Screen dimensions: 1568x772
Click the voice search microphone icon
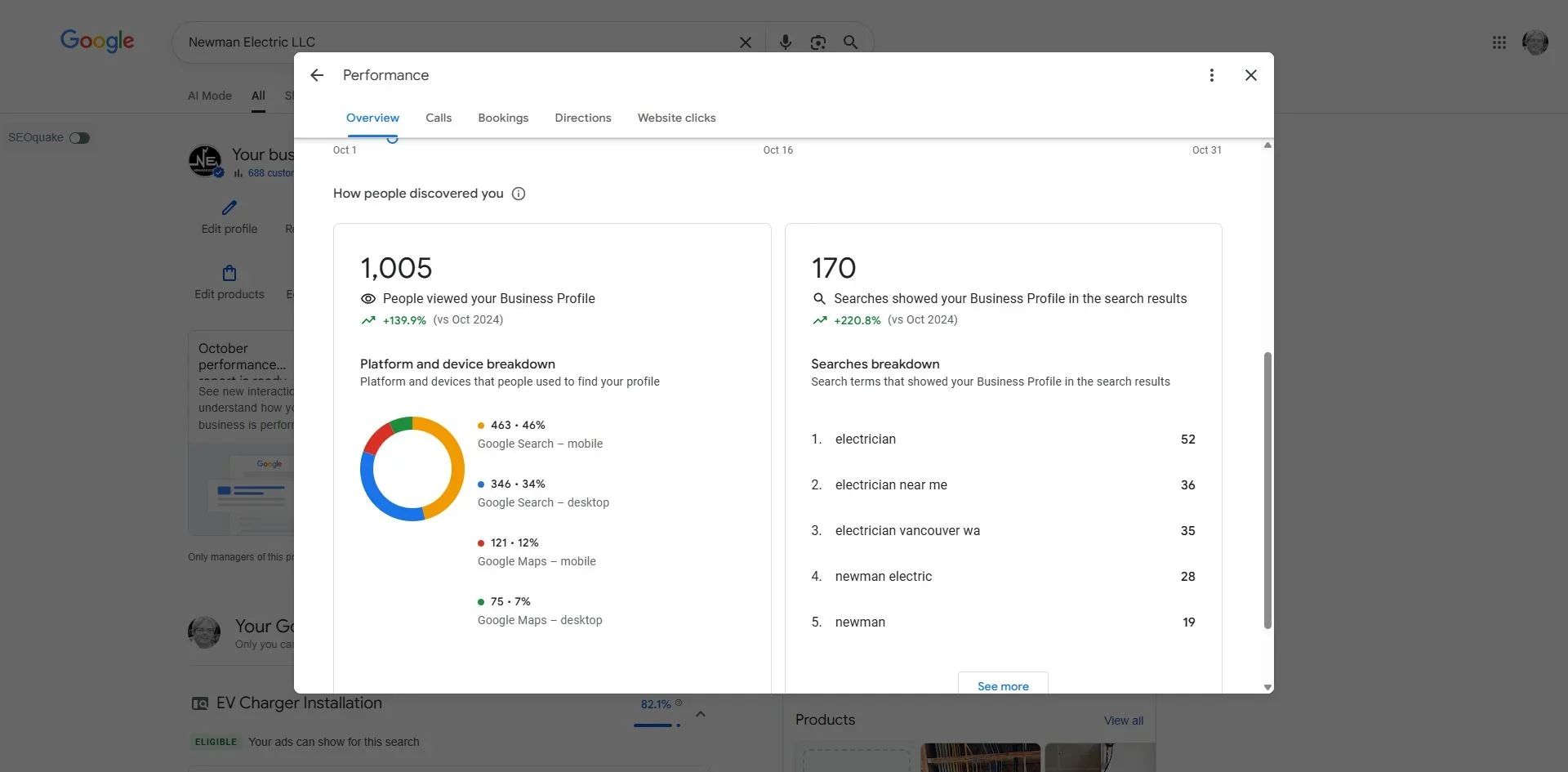[x=785, y=42]
